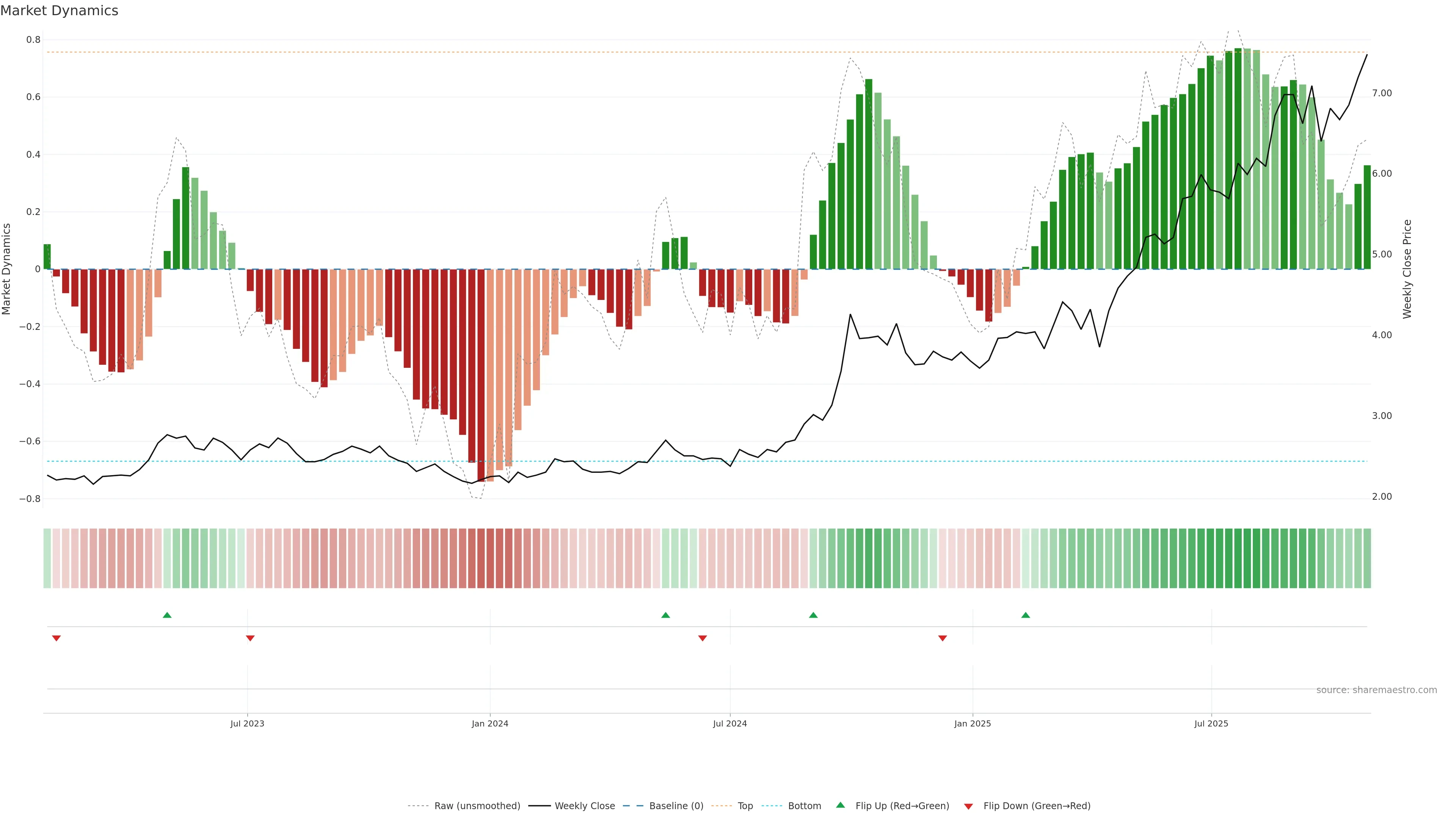This screenshot has height=819, width=1456.
Task: Click the Jan 2024 x-axis label
Action: 490,723
